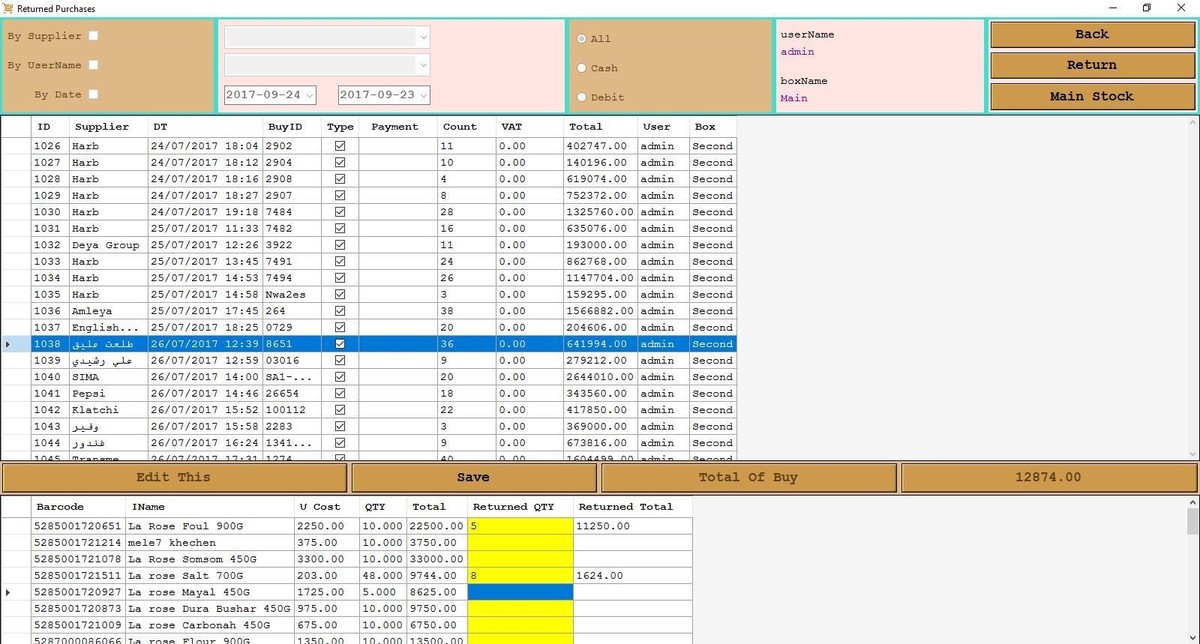Check the By Date filter checkbox
Image resolution: width=1200 pixels, height=644 pixels.
point(94,95)
